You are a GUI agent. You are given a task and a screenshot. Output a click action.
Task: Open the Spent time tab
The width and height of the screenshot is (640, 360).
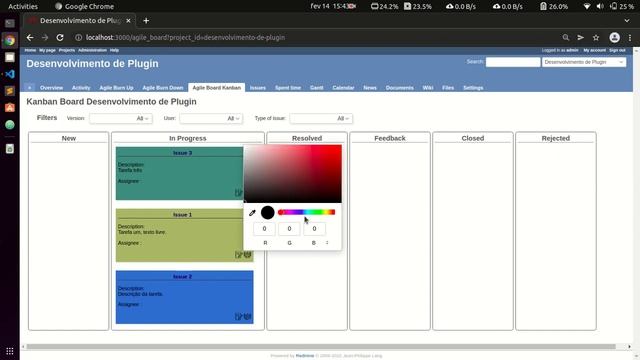click(x=288, y=88)
